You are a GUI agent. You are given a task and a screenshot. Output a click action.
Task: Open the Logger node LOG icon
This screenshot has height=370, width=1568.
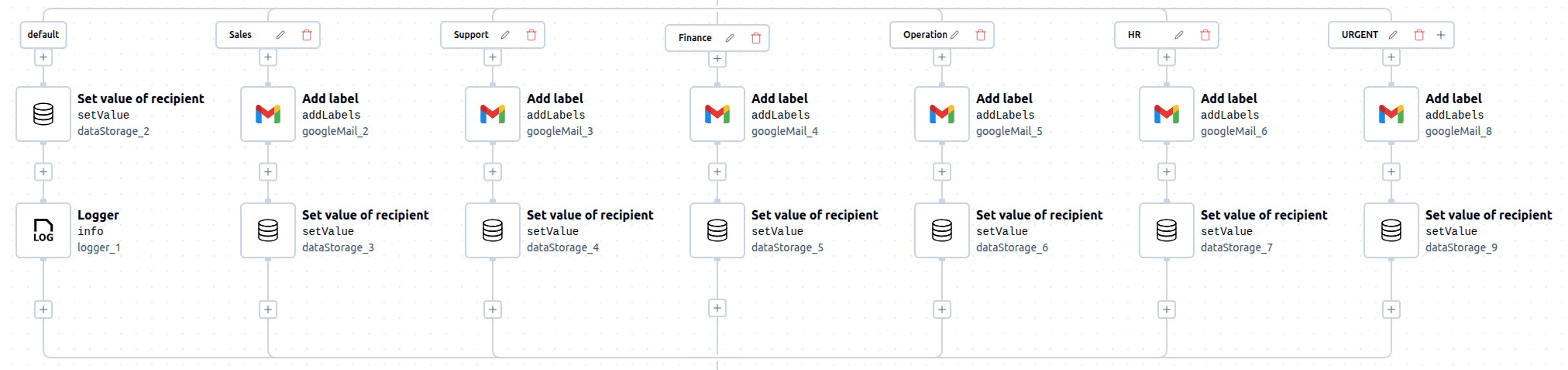(43, 230)
